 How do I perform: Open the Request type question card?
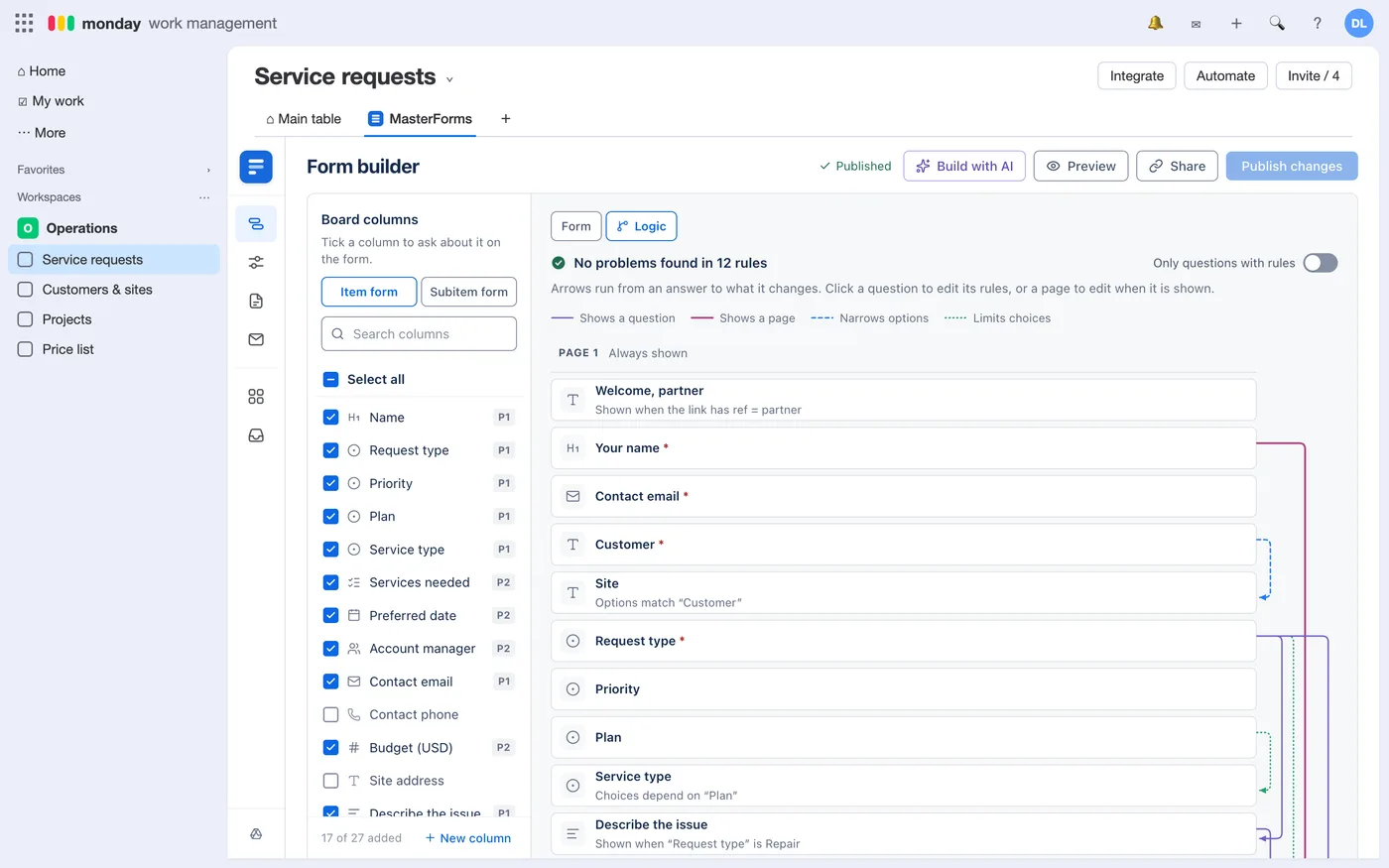pyautogui.click(x=904, y=642)
